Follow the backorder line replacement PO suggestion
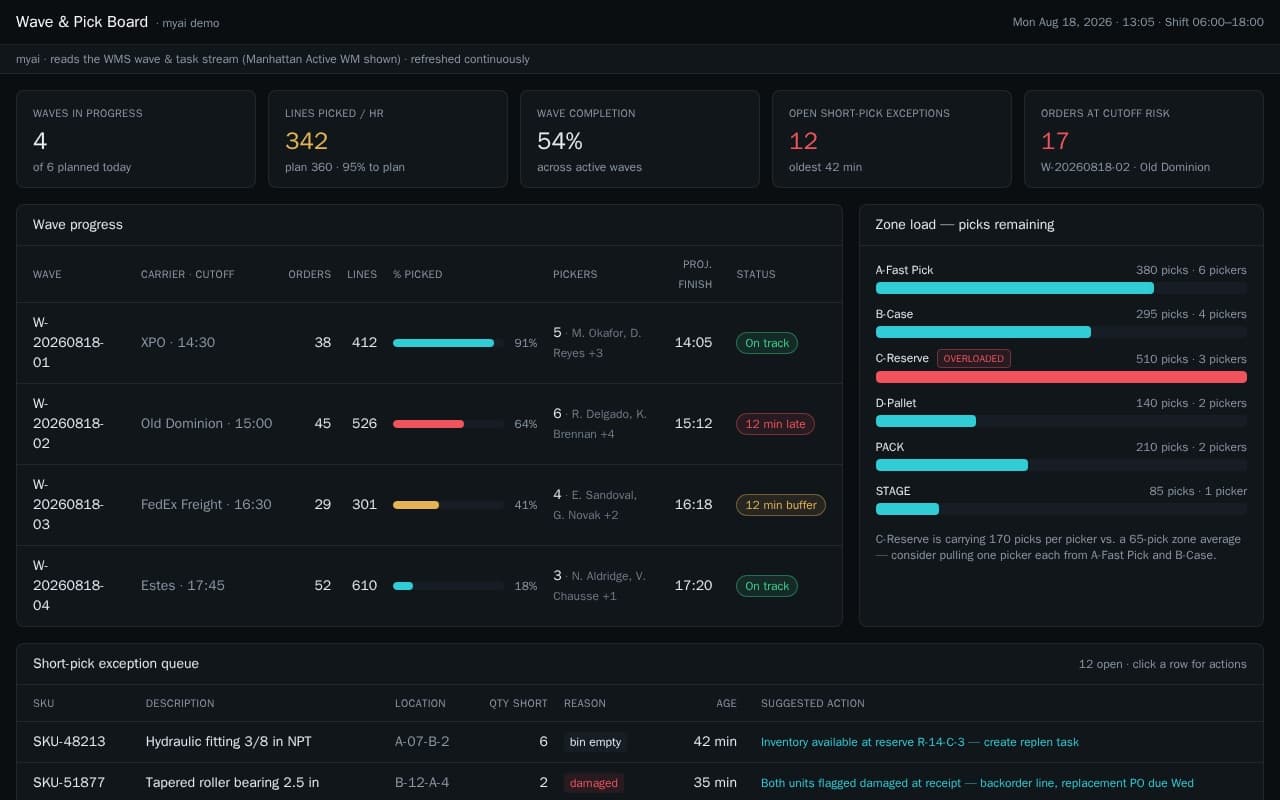The width and height of the screenshot is (1280, 800). click(977, 783)
